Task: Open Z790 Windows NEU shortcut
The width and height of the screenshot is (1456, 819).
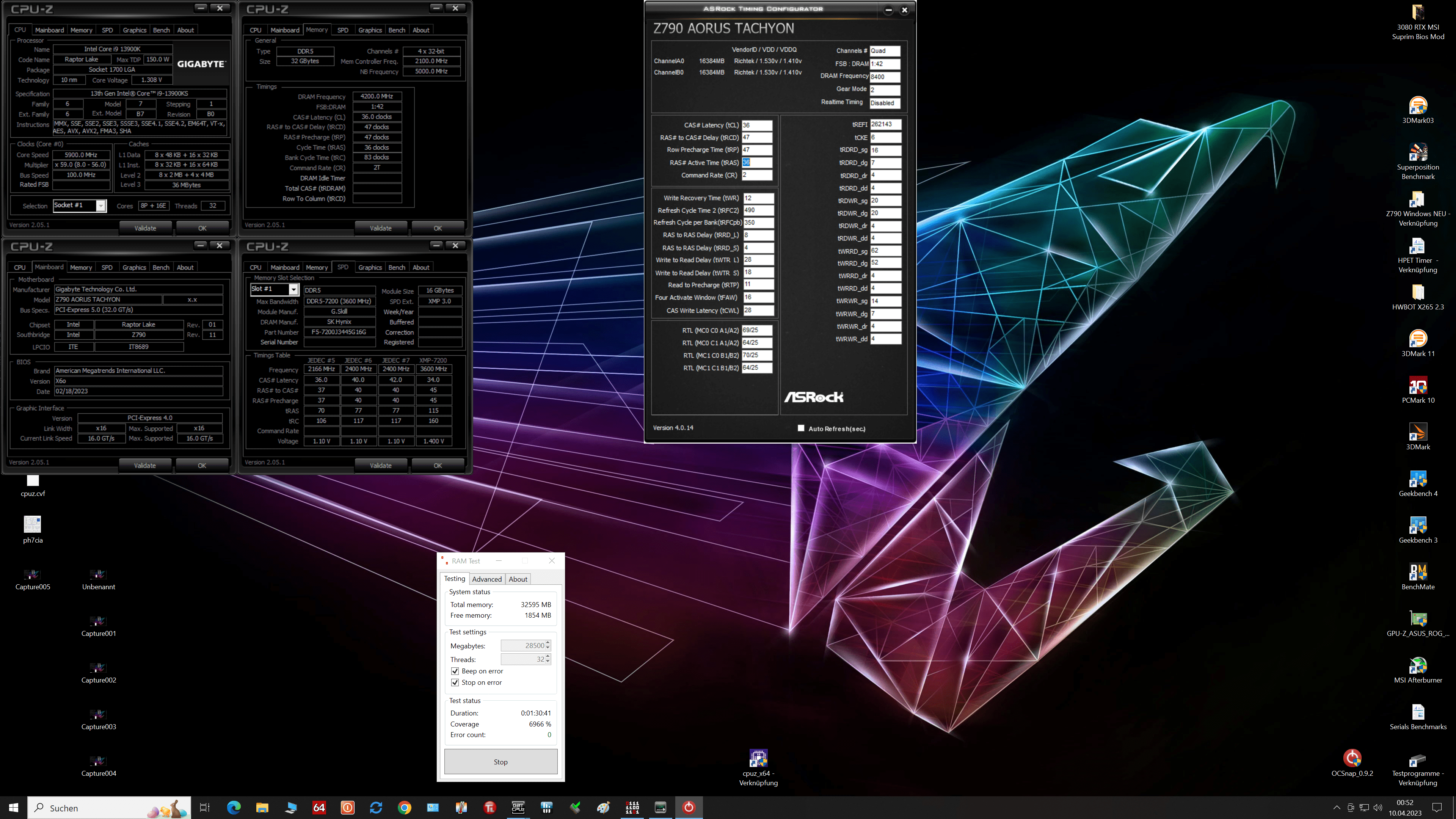Action: point(1418,208)
